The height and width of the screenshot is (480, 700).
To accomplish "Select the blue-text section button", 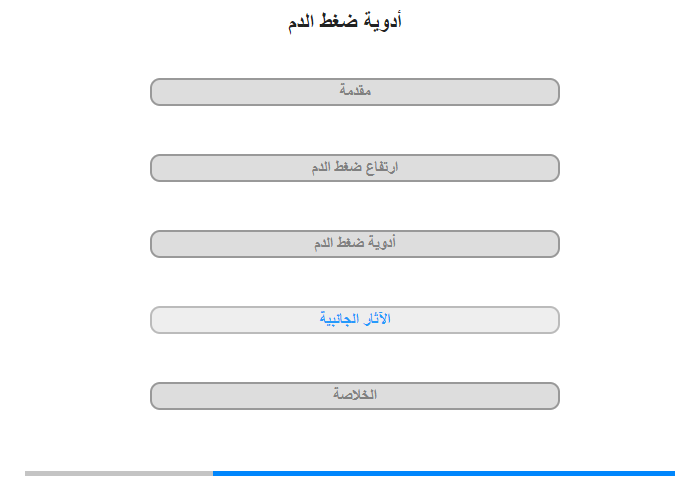I will [355, 320].
